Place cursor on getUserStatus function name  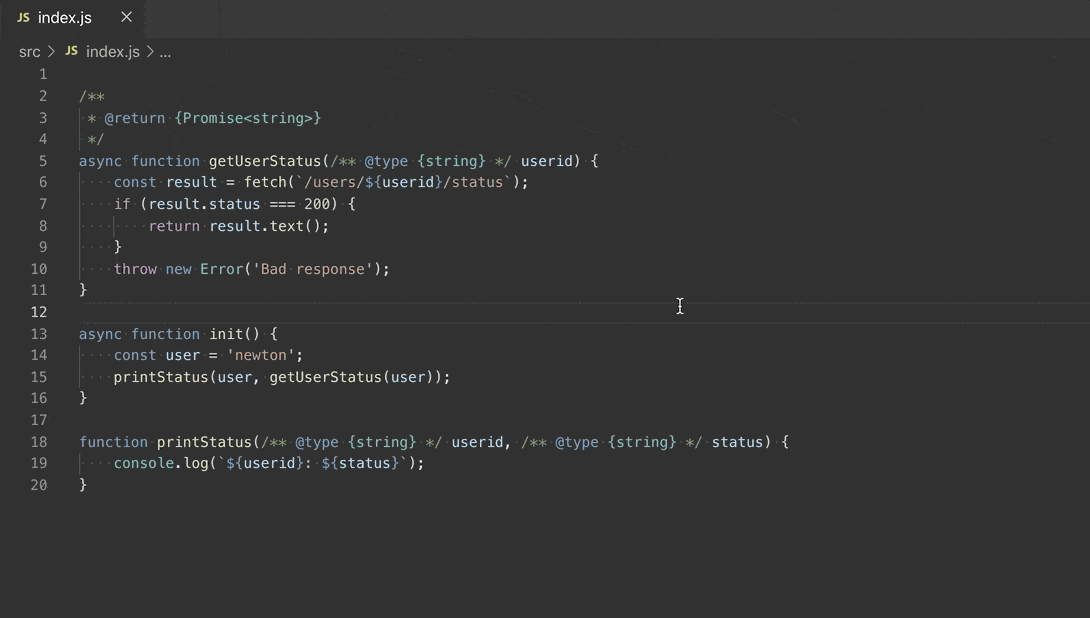[x=264, y=160]
